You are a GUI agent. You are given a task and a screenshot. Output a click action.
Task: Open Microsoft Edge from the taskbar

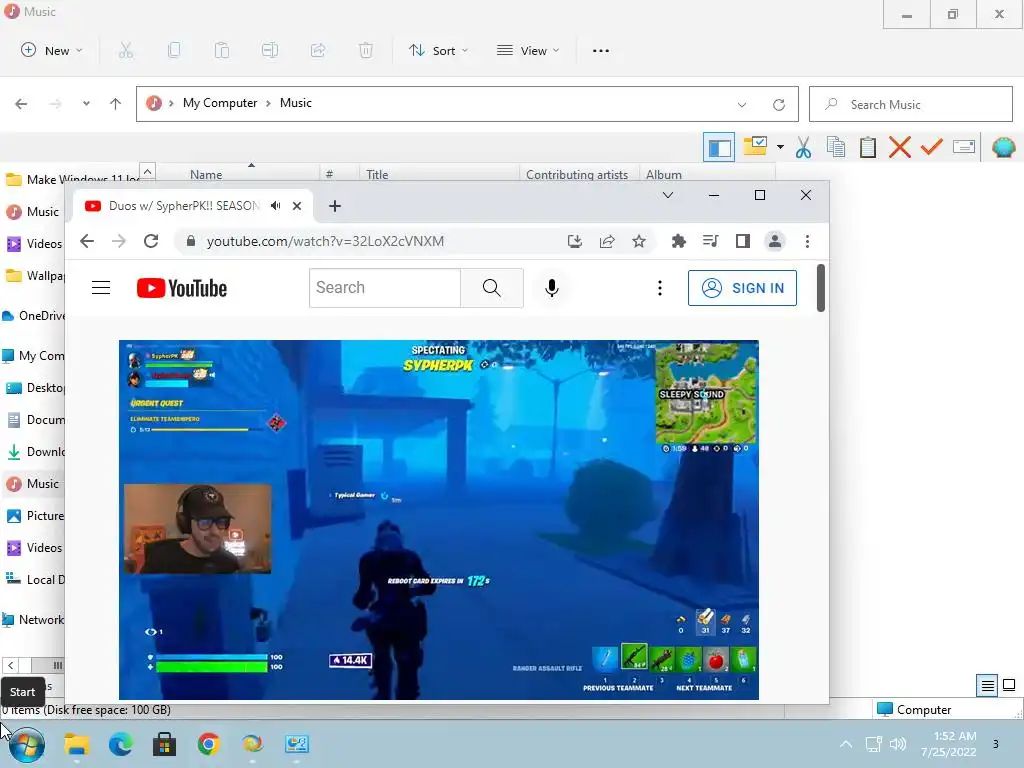[x=120, y=744]
